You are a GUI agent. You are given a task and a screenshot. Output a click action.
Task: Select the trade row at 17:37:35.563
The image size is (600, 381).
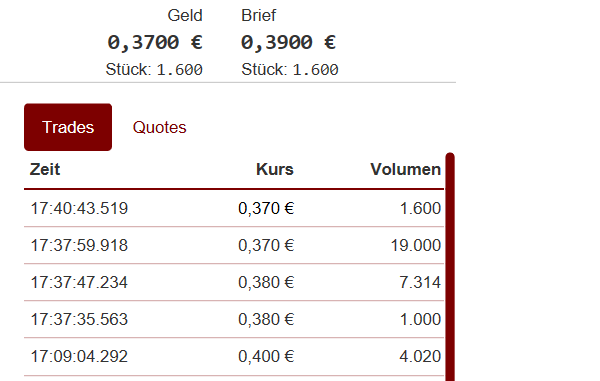(234, 319)
